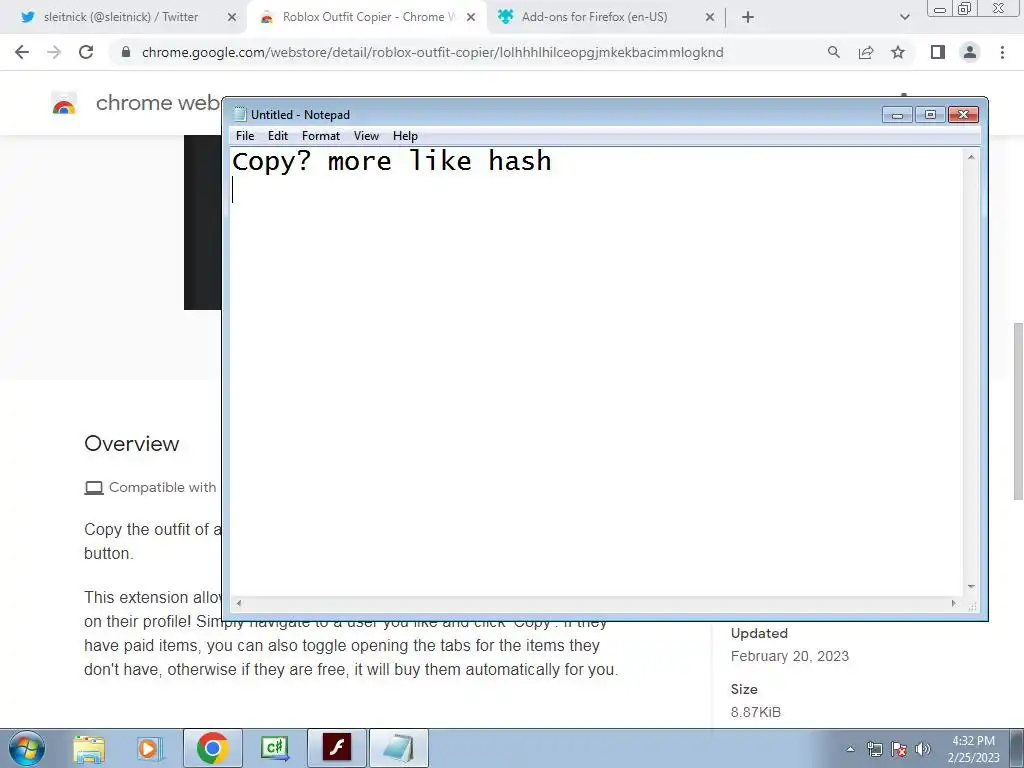The image size is (1024, 768).
Task: Bookmark this page with star icon
Action: (898, 52)
